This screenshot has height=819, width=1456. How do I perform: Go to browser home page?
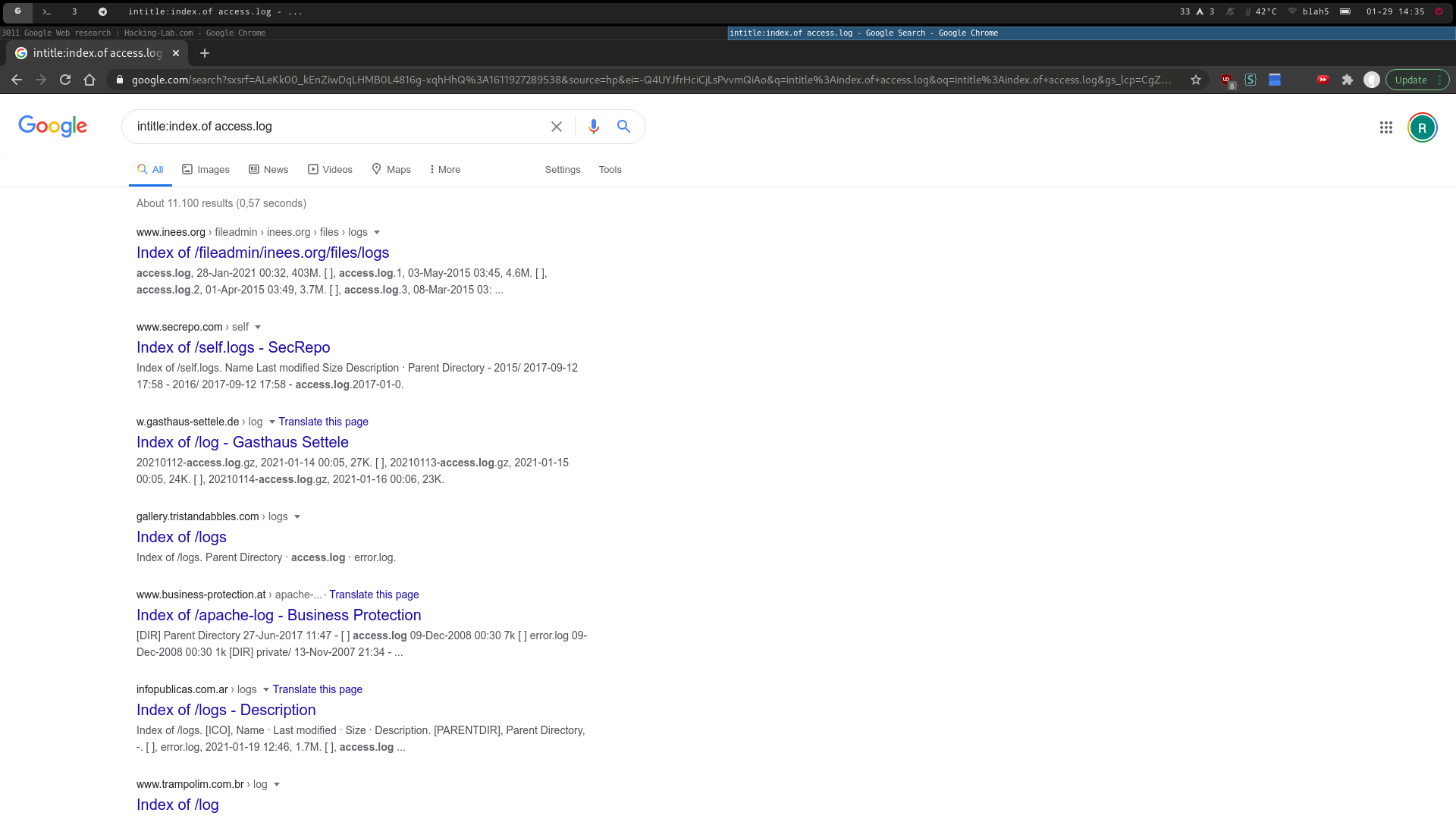89,80
